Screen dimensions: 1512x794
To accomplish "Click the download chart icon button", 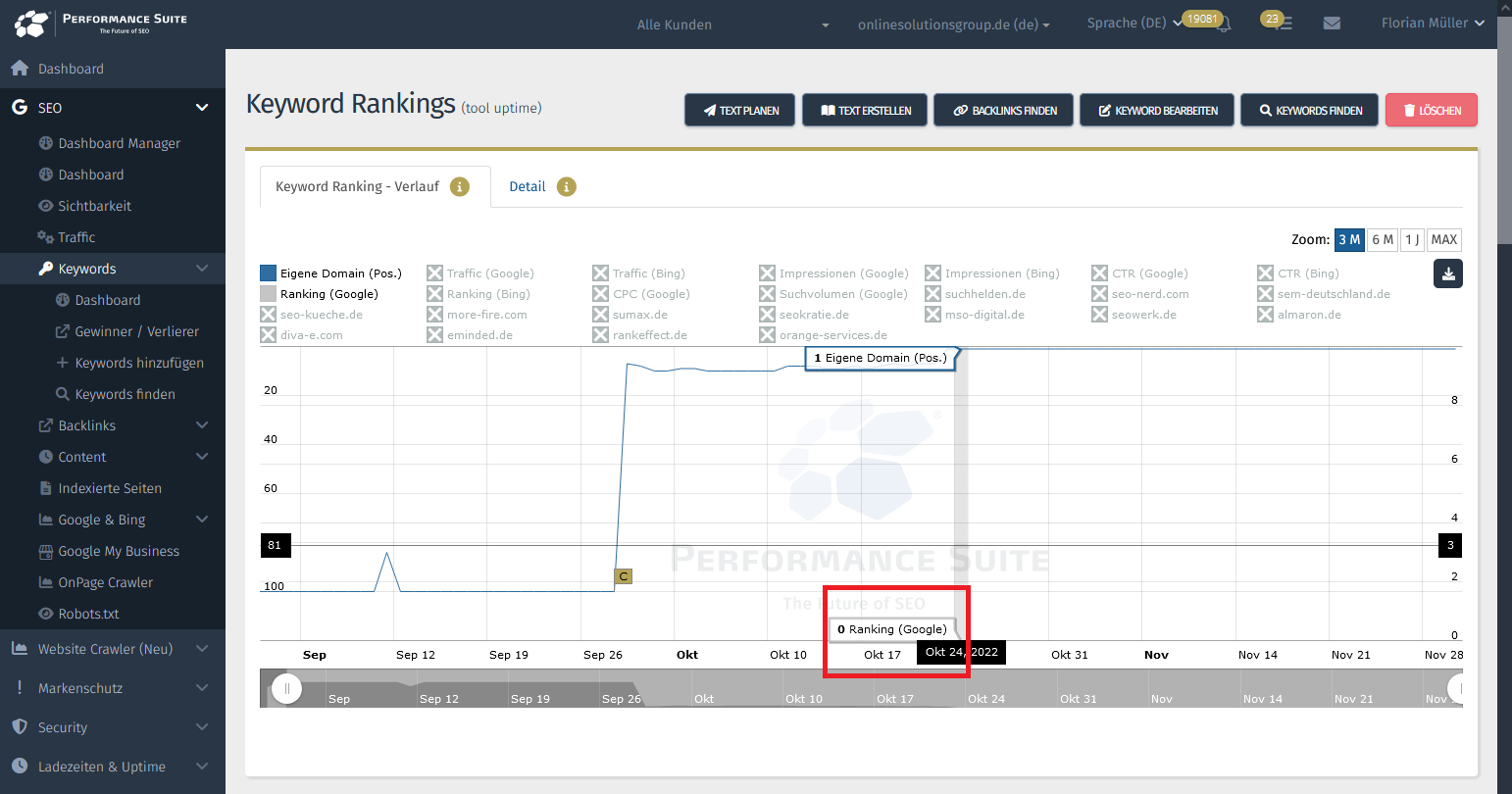I will (1448, 273).
